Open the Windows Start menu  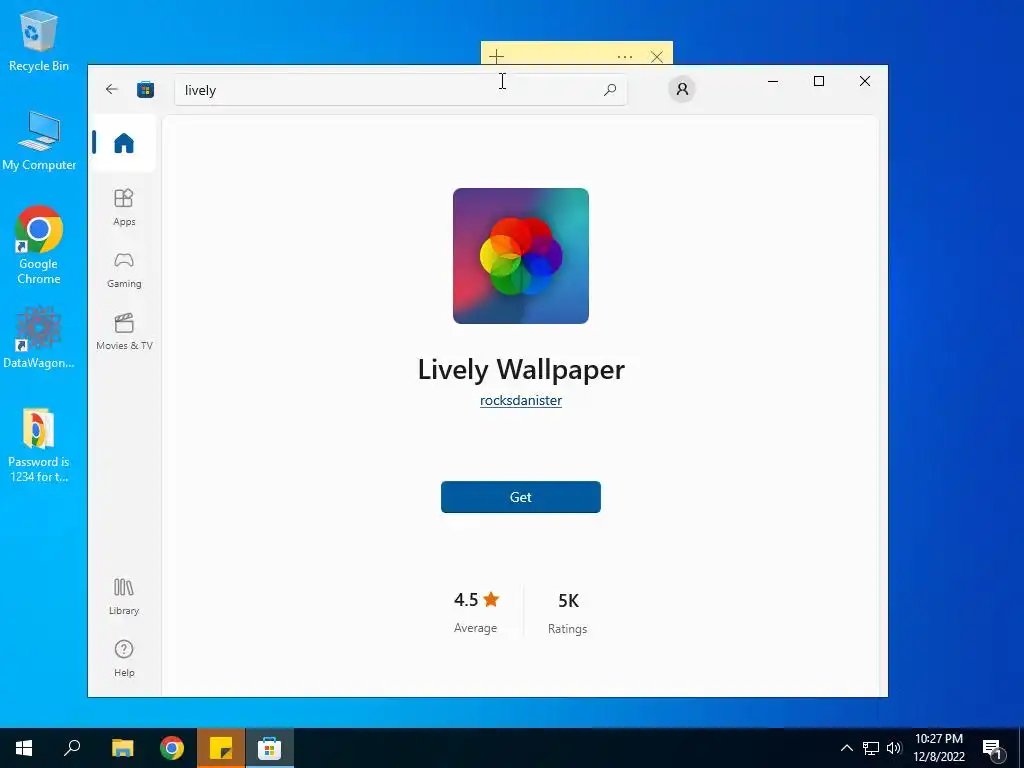[x=24, y=748]
